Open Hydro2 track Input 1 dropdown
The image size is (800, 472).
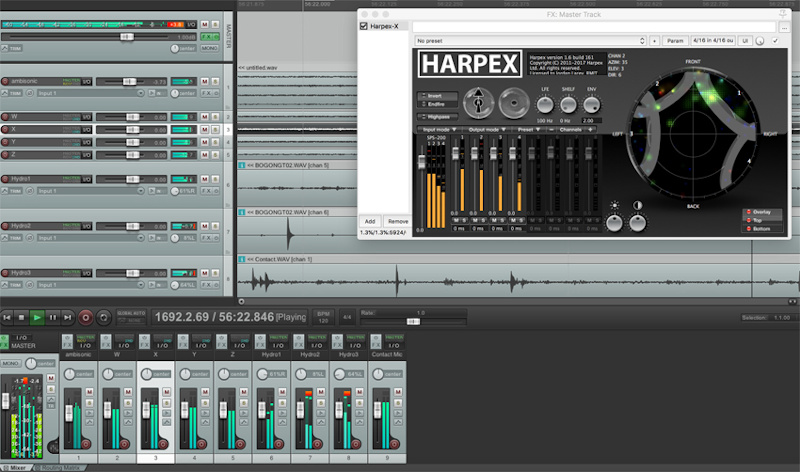91,238
